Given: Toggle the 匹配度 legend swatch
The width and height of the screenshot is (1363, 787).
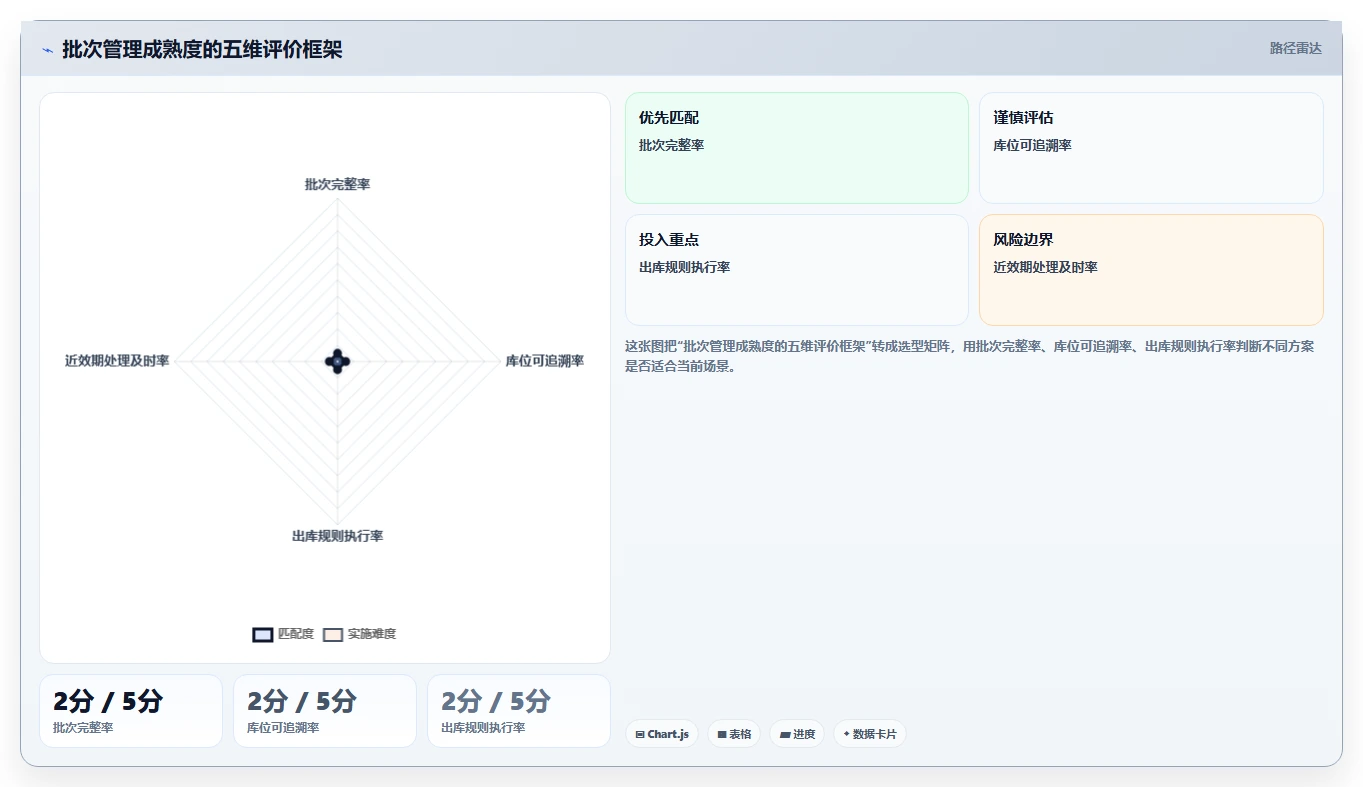Looking at the screenshot, I should (263, 634).
